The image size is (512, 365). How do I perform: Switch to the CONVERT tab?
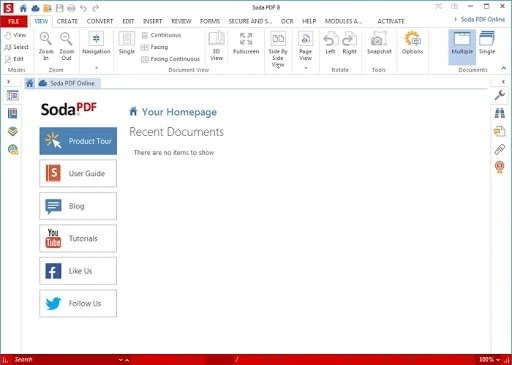click(x=100, y=21)
